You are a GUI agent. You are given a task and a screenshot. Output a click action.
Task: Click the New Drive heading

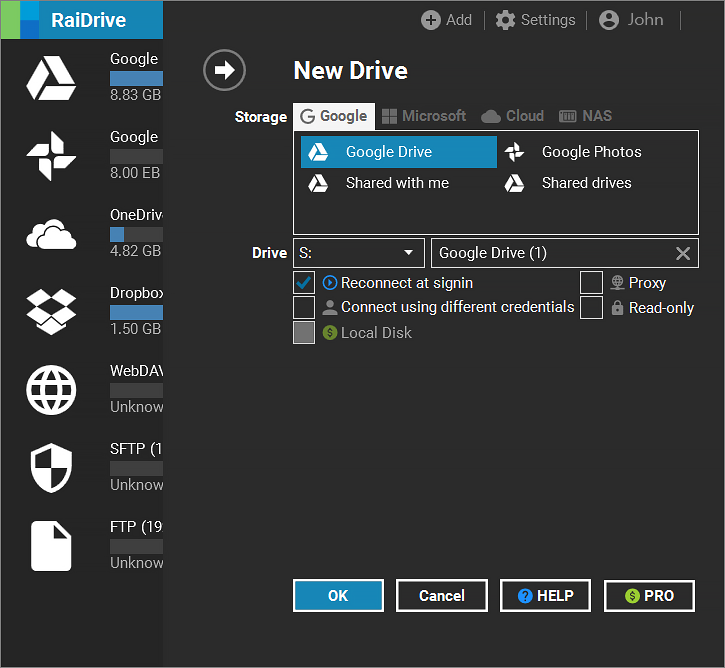tap(351, 71)
